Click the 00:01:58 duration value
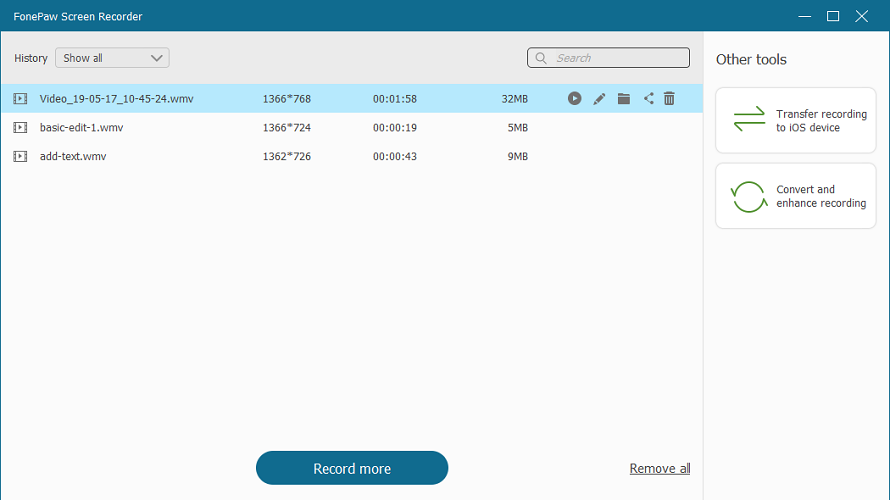890x500 pixels. (x=394, y=99)
